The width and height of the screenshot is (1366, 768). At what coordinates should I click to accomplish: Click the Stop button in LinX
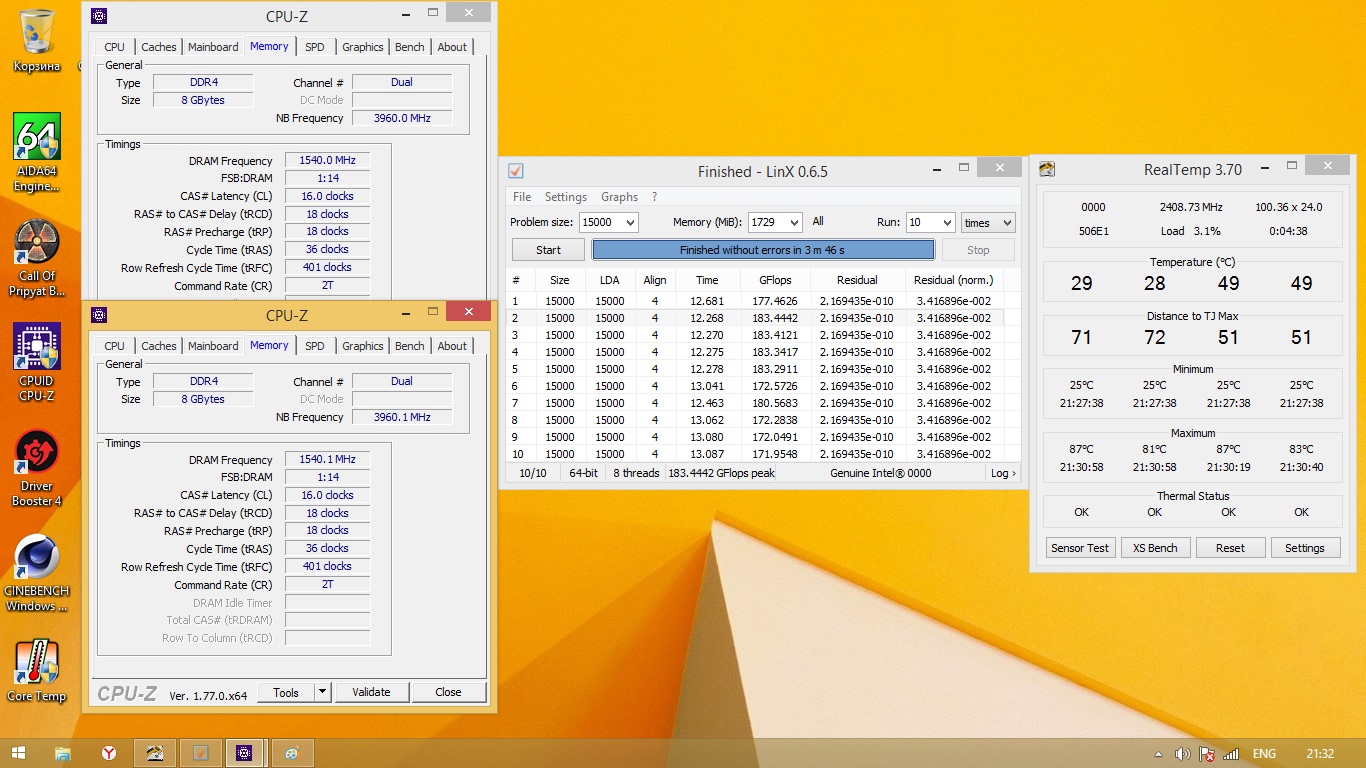978,250
